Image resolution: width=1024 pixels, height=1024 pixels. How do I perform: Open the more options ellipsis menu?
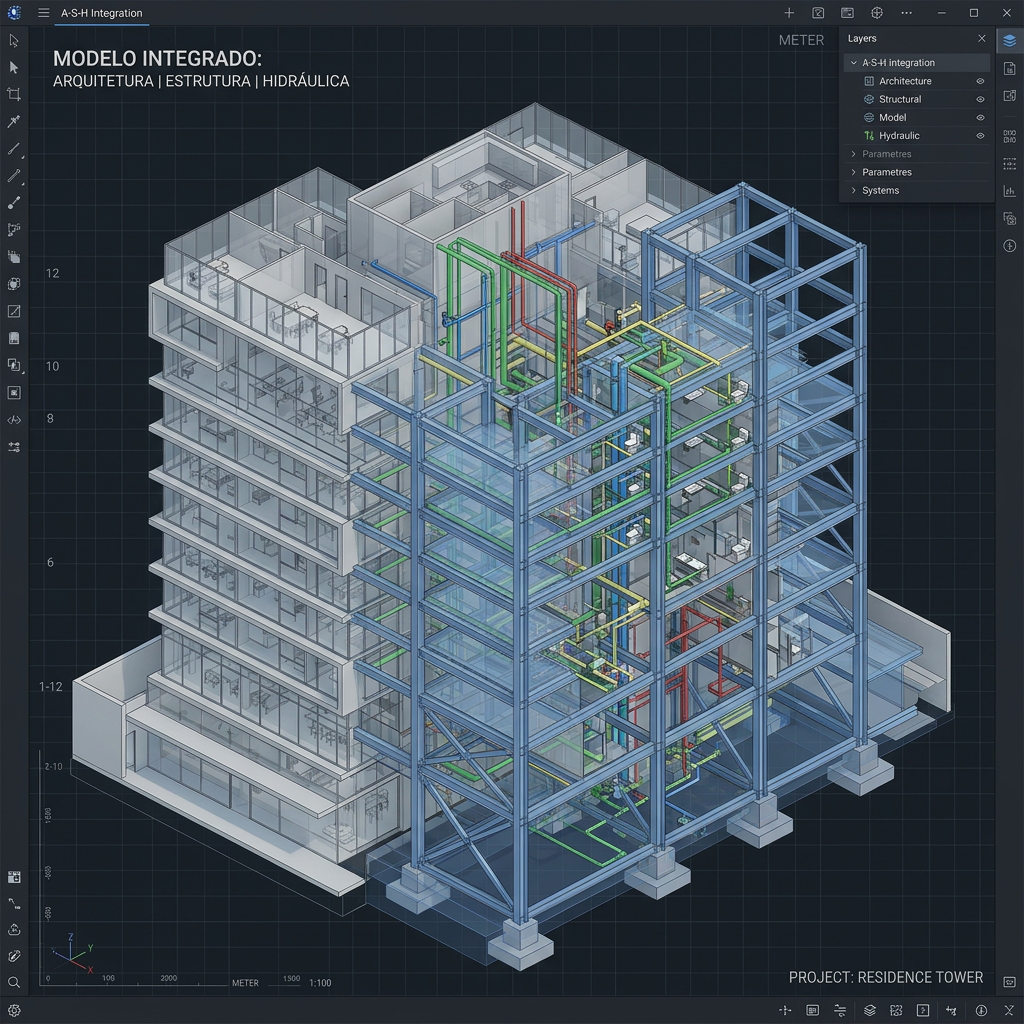click(x=906, y=13)
